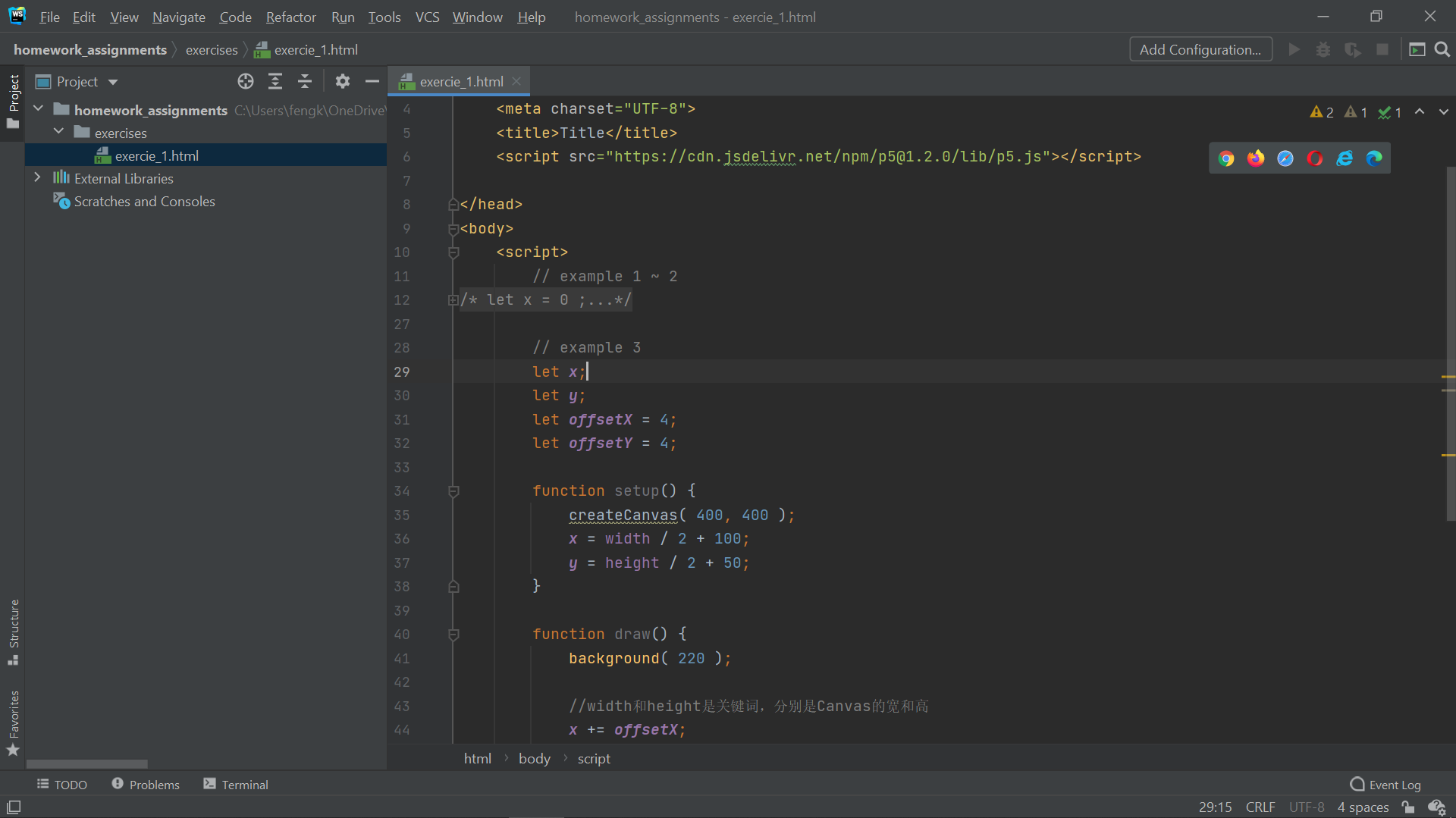
Task: Open Project panel settings via gear icon
Action: point(343,81)
